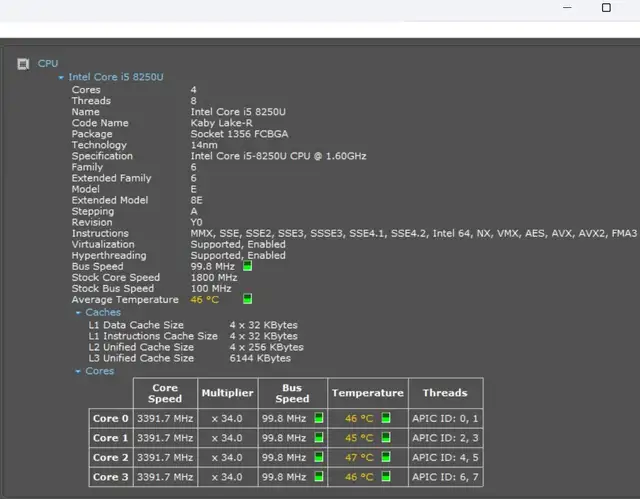Image resolution: width=640 pixels, height=499 pixels.
Task: Click the 14nm technology value
Action: [x=204, y=145]
